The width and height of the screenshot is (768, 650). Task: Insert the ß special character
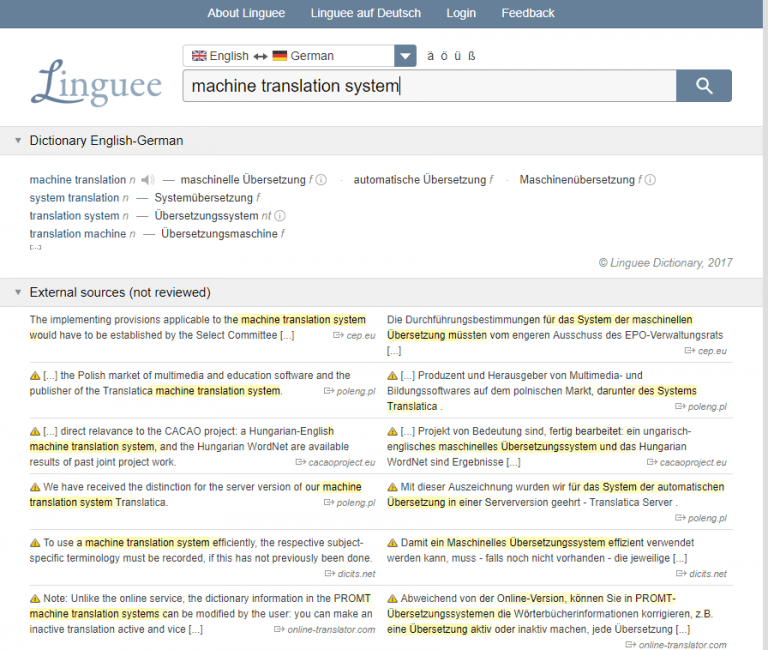[x=472, y=56]
